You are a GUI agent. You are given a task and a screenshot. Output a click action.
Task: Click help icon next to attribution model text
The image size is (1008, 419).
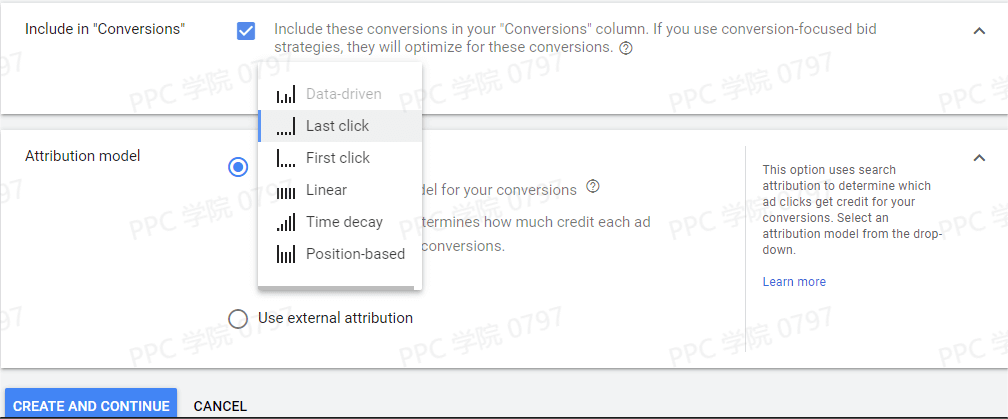593,186
